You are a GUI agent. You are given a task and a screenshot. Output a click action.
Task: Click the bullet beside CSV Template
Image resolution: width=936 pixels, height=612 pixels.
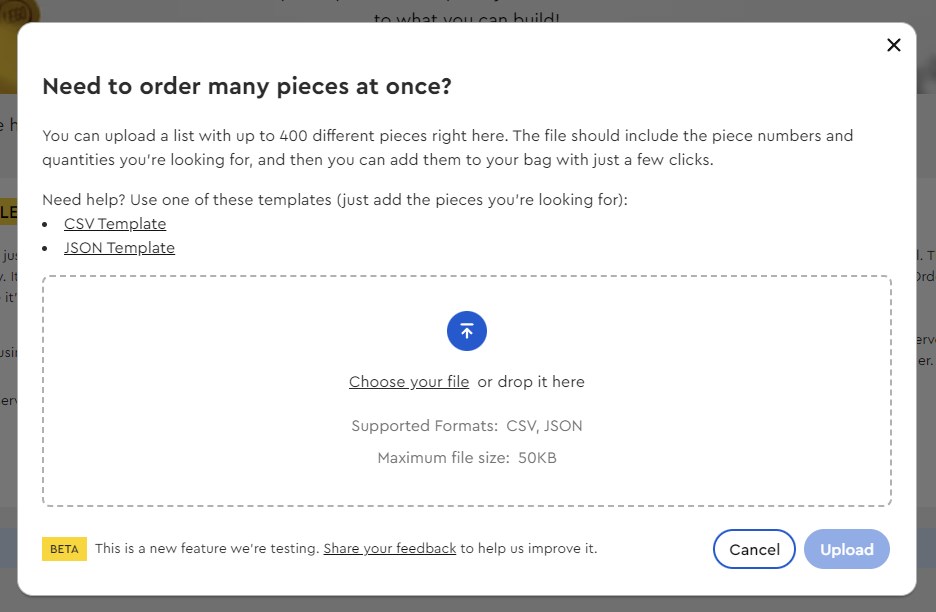click(46, 225)
